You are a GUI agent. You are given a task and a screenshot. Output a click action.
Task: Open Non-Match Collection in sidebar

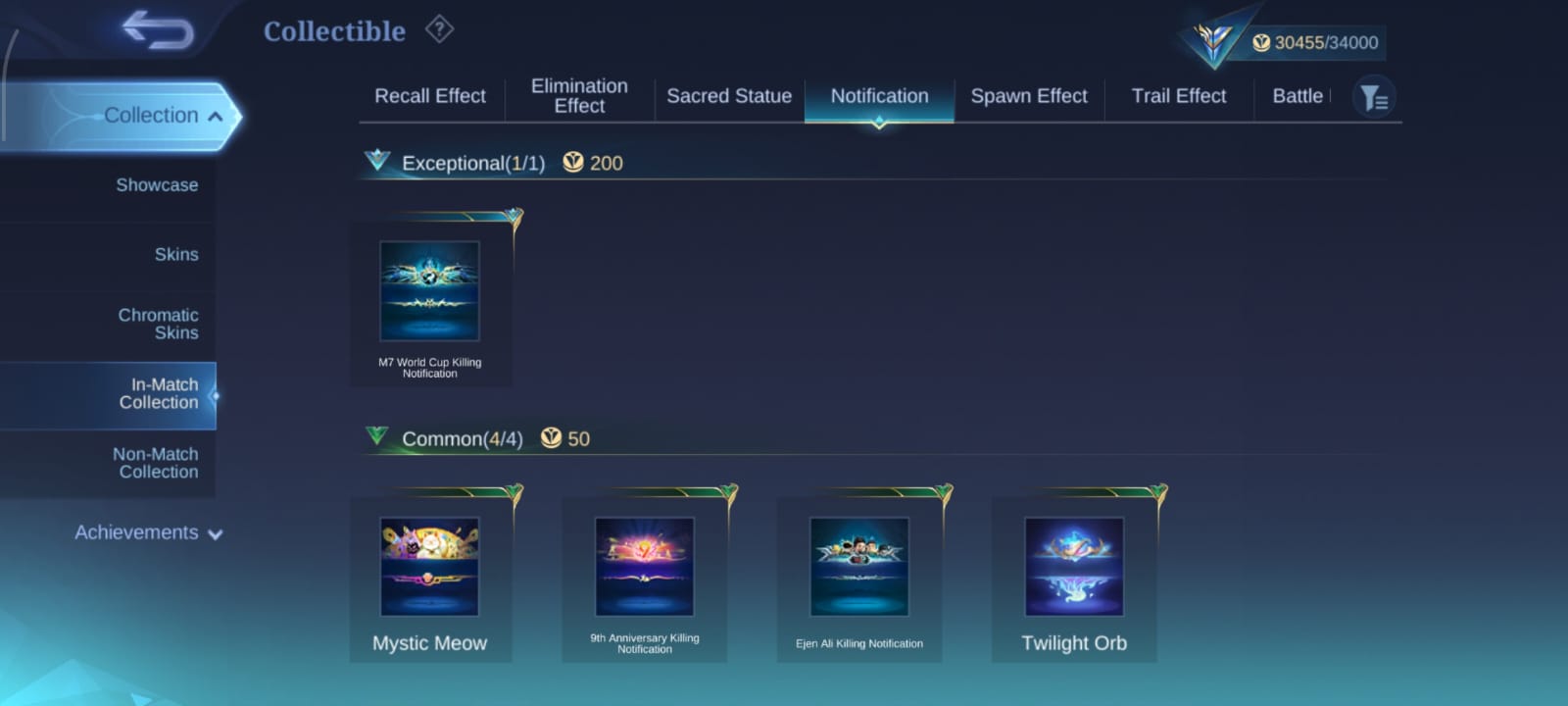[x=156, y=463]
